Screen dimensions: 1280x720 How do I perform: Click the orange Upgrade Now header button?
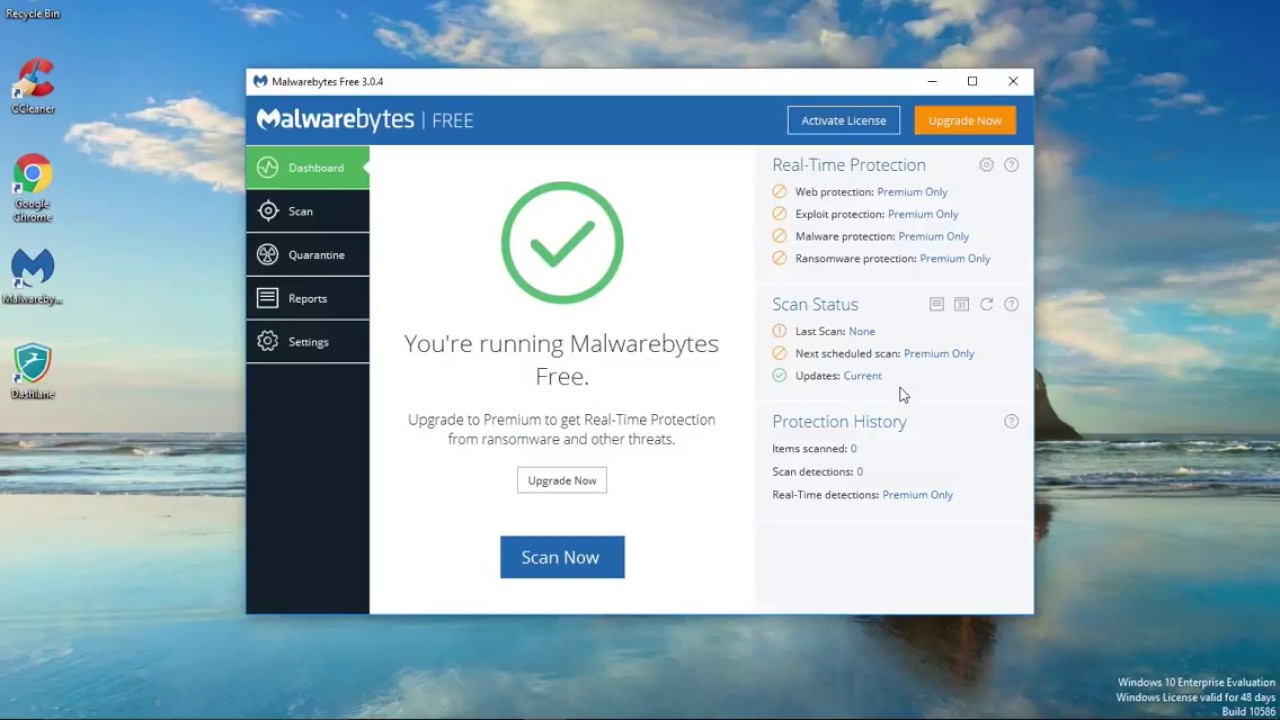click(965, 120)
